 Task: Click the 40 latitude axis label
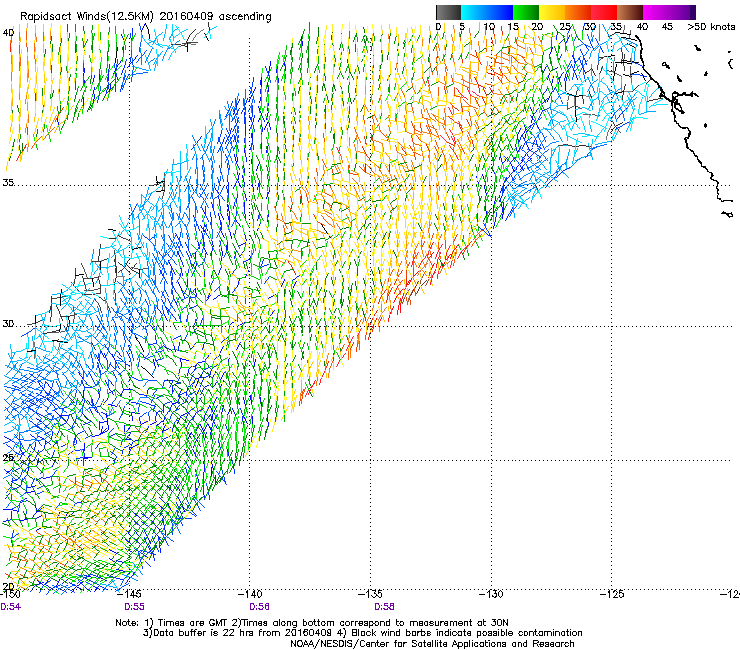[8, 33]
